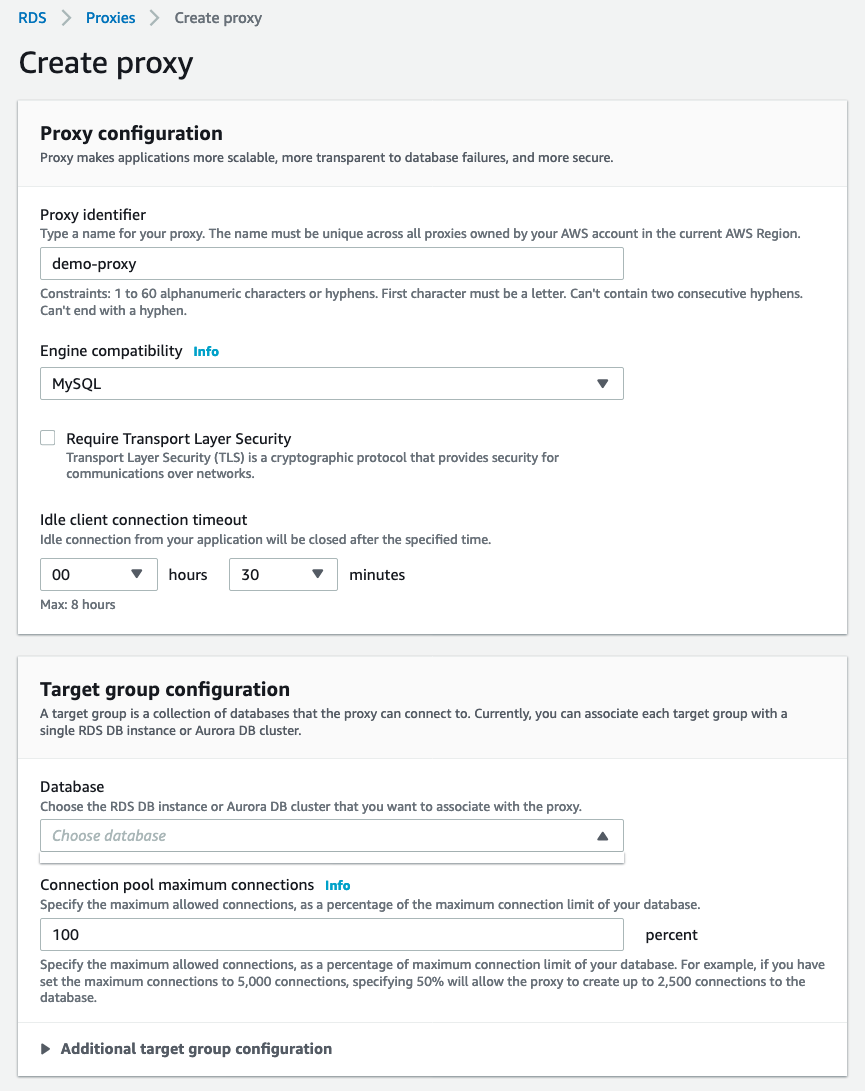
Task: Collapse the database dropdown via up arrow
Action: (x=602, y=835)
